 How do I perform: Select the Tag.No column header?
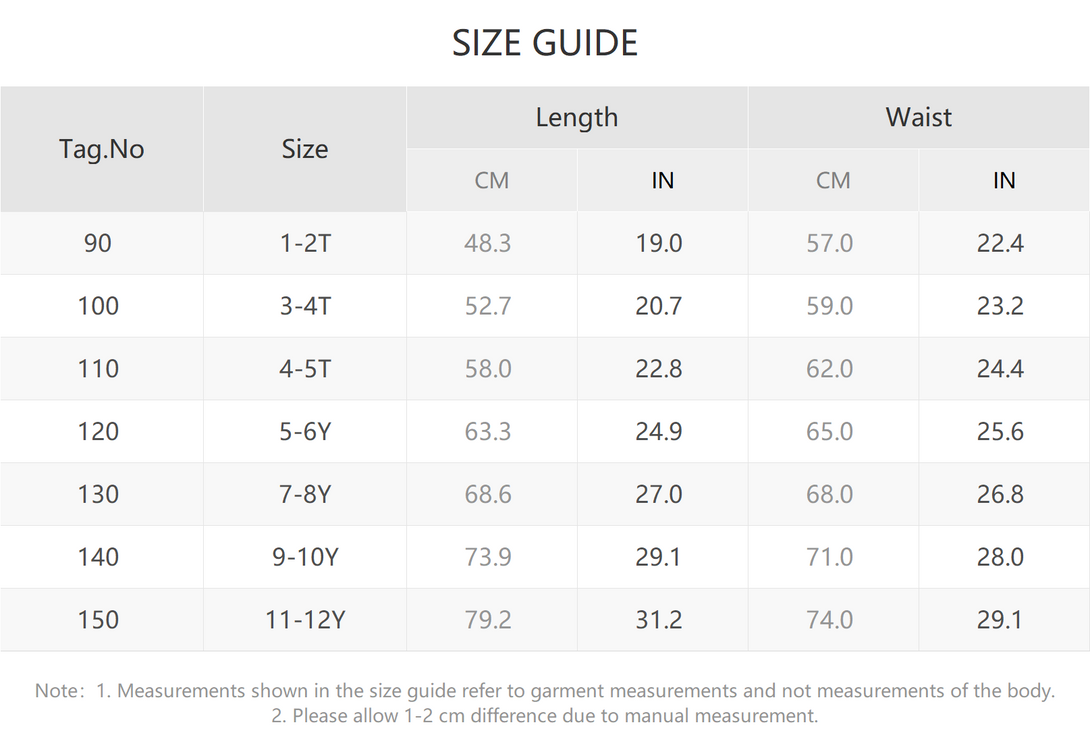[x=101, y=149]
